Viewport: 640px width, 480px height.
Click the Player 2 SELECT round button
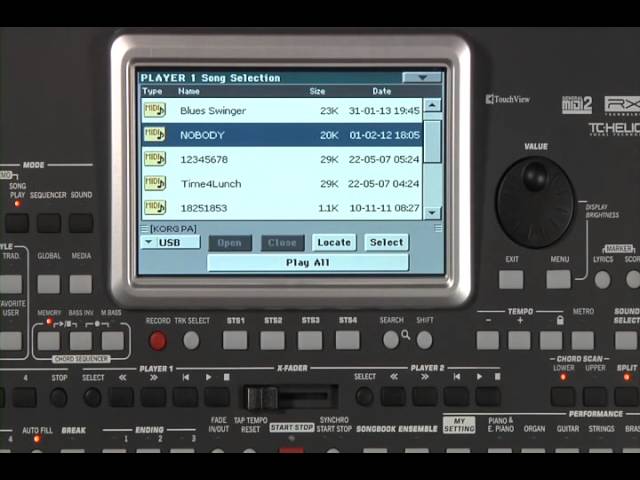pyautogui.click(x=364, y=396)
